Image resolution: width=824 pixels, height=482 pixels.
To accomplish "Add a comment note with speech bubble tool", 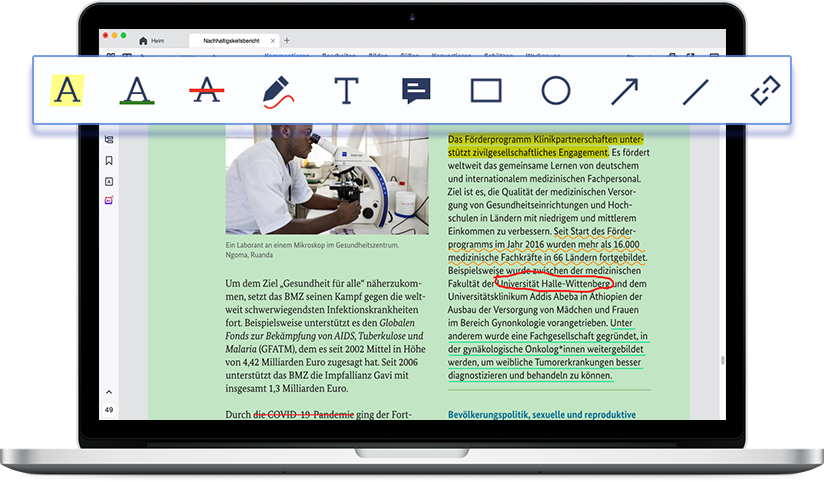I will [416, 91].
